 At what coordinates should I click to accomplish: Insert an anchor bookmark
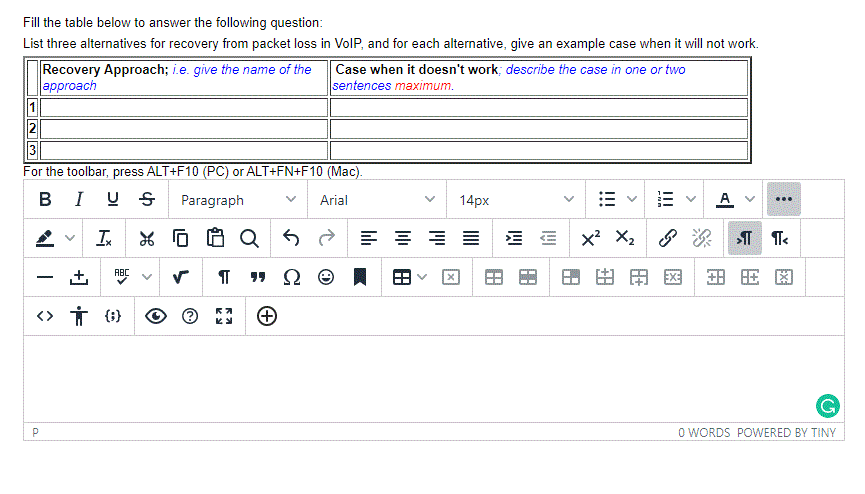(x=360, y=277)
